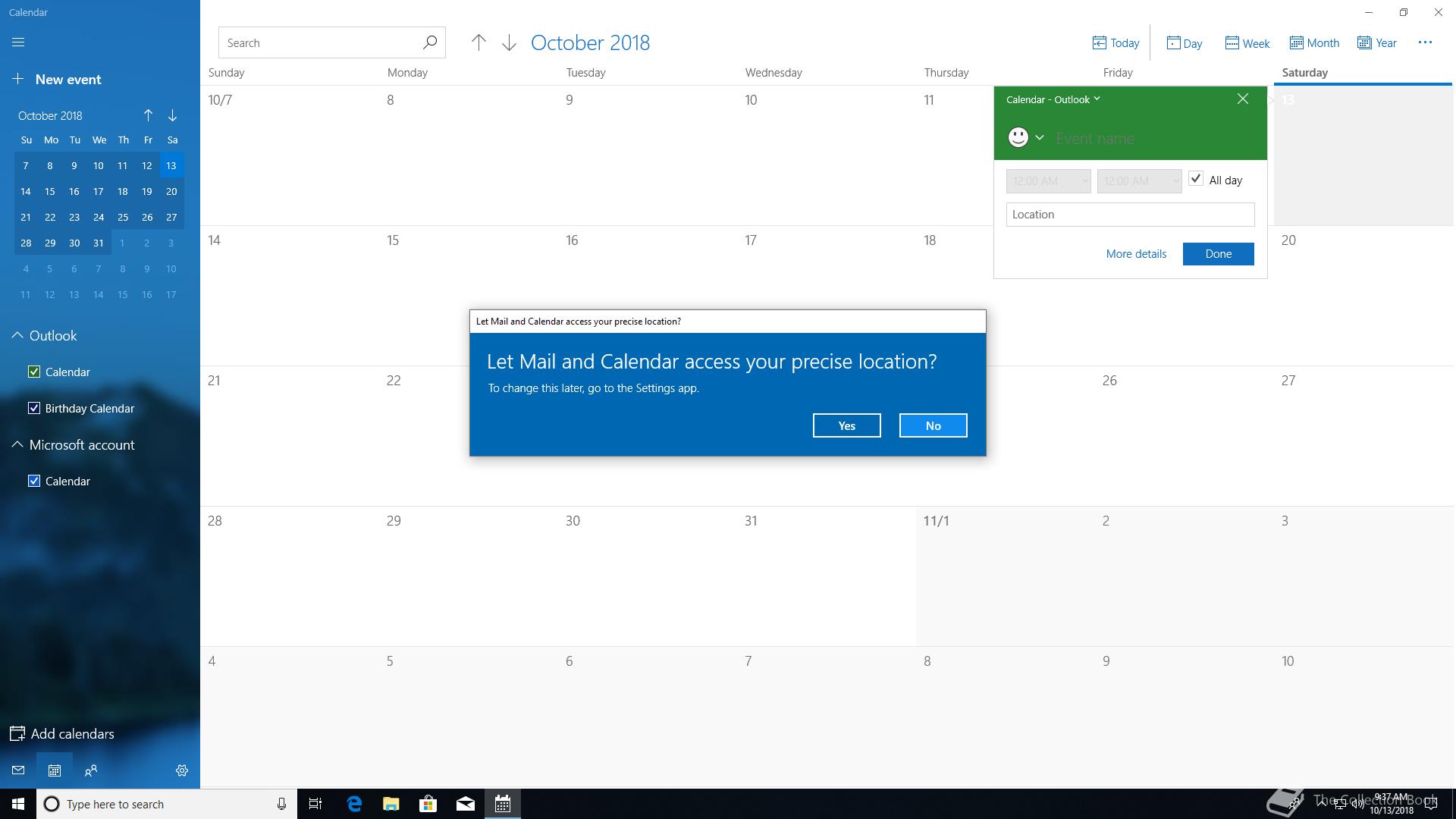Open Microsoft Store from taskbar
The width and height of the screenshot is (1456, 819).
click(428, 804)
